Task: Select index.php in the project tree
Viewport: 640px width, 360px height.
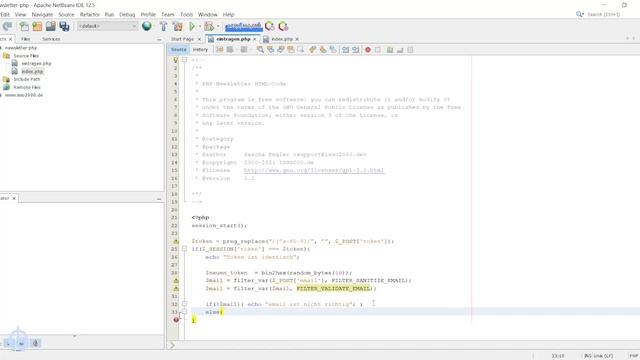Action: click(32, 71)
